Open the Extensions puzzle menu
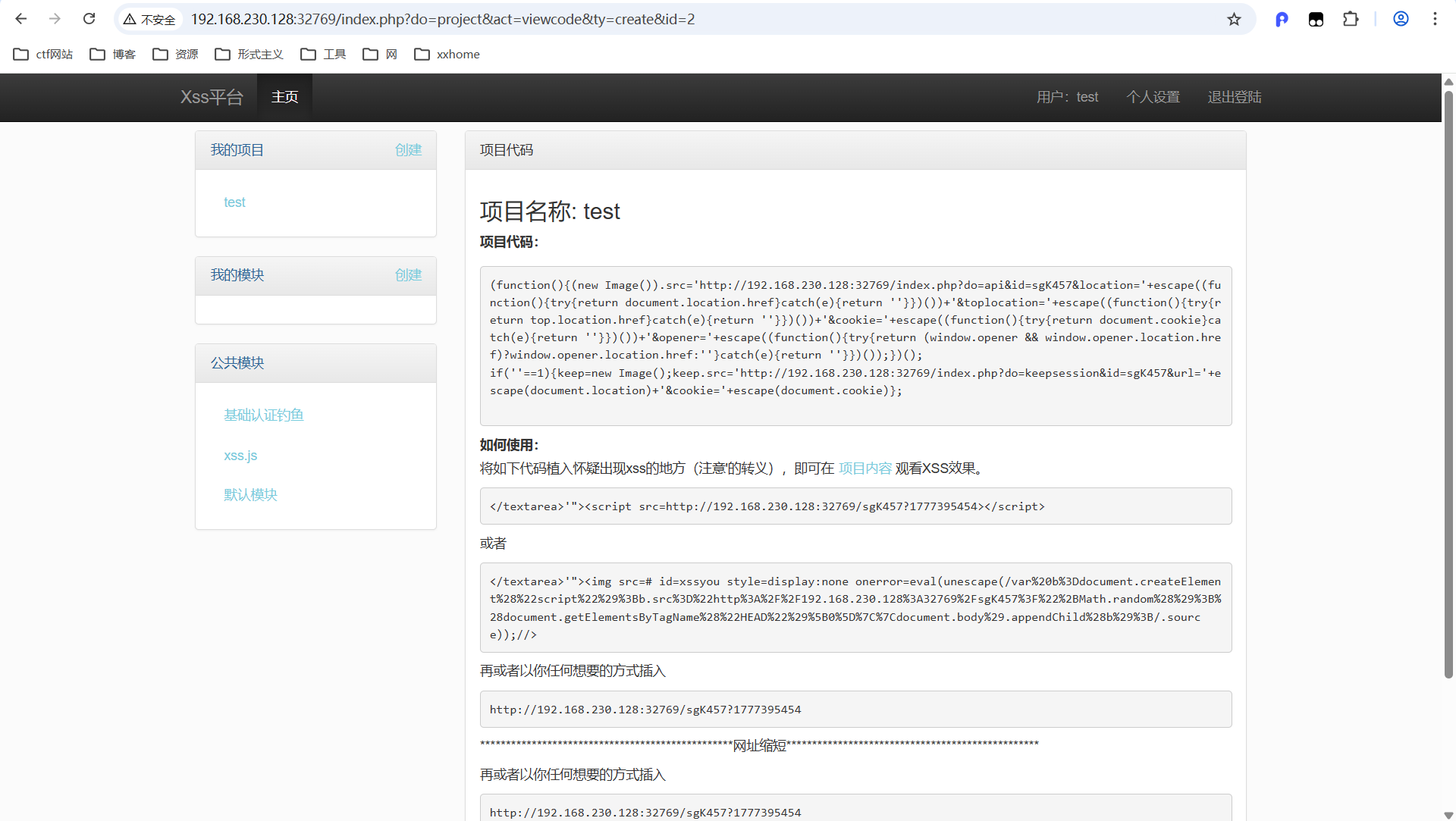The image size is (1456, 821). (x=1351, y=19)
